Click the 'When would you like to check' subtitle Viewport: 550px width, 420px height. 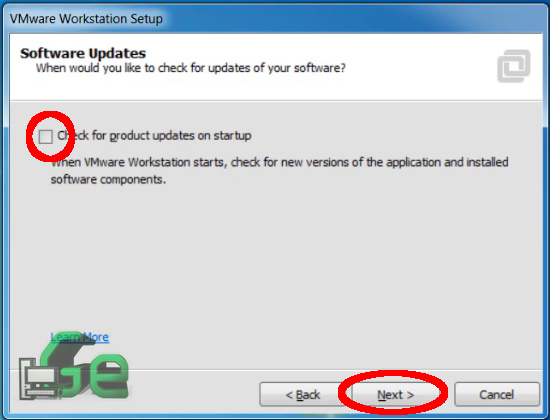(191, 68)
